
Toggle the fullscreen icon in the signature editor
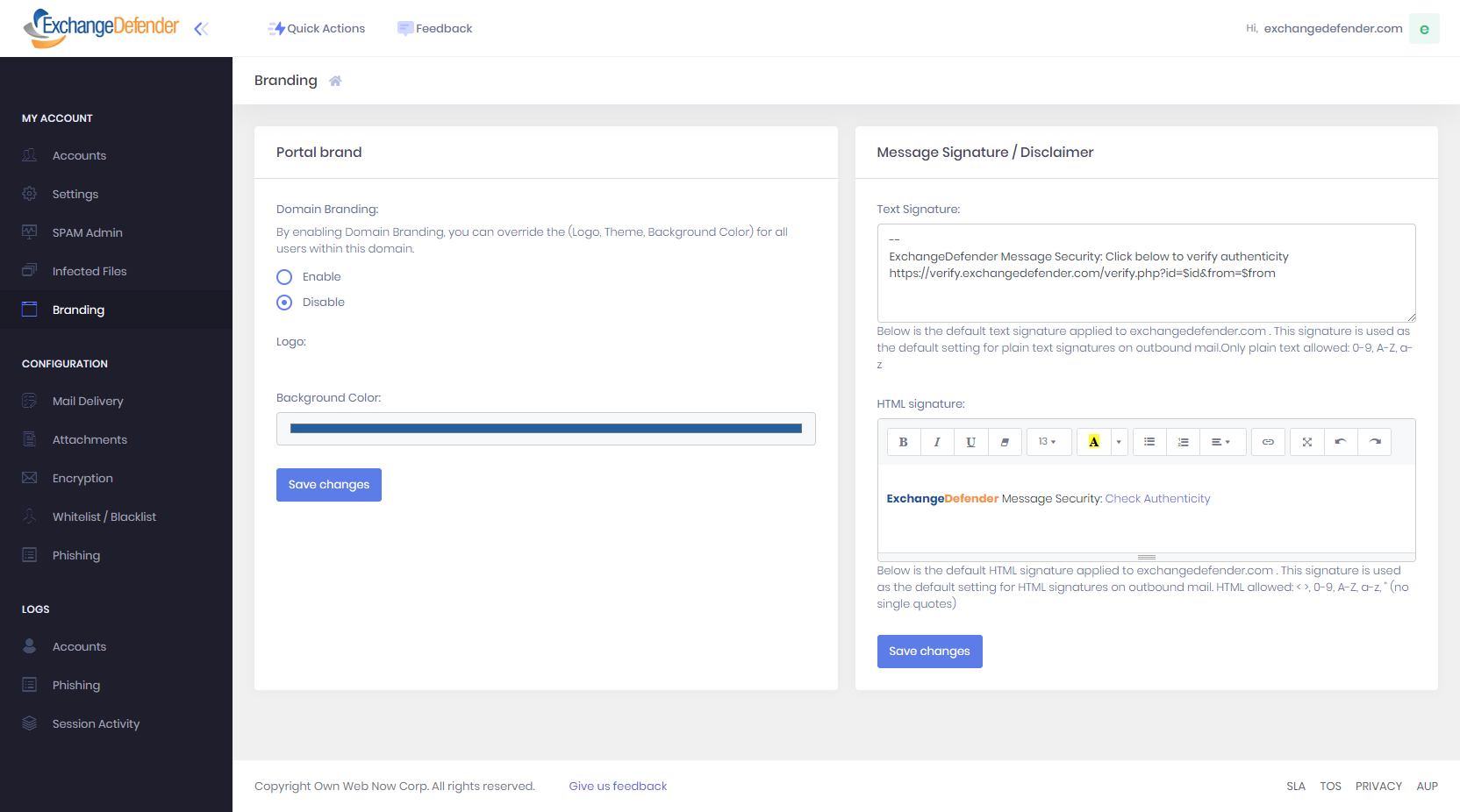1306,442
